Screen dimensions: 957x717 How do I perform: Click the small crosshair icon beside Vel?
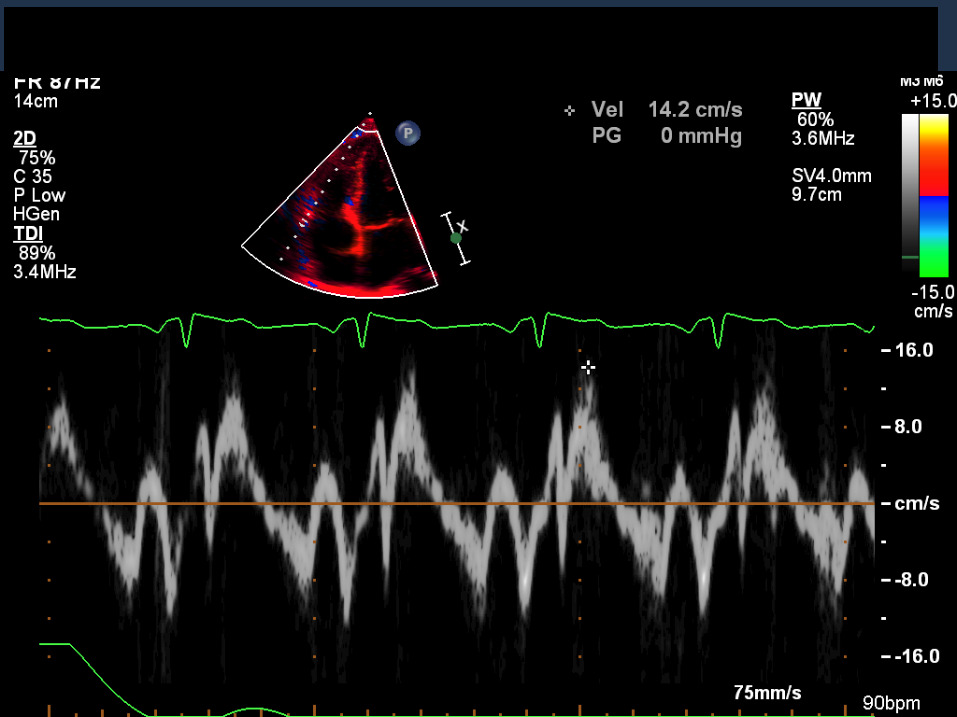(x=570, y=110)
